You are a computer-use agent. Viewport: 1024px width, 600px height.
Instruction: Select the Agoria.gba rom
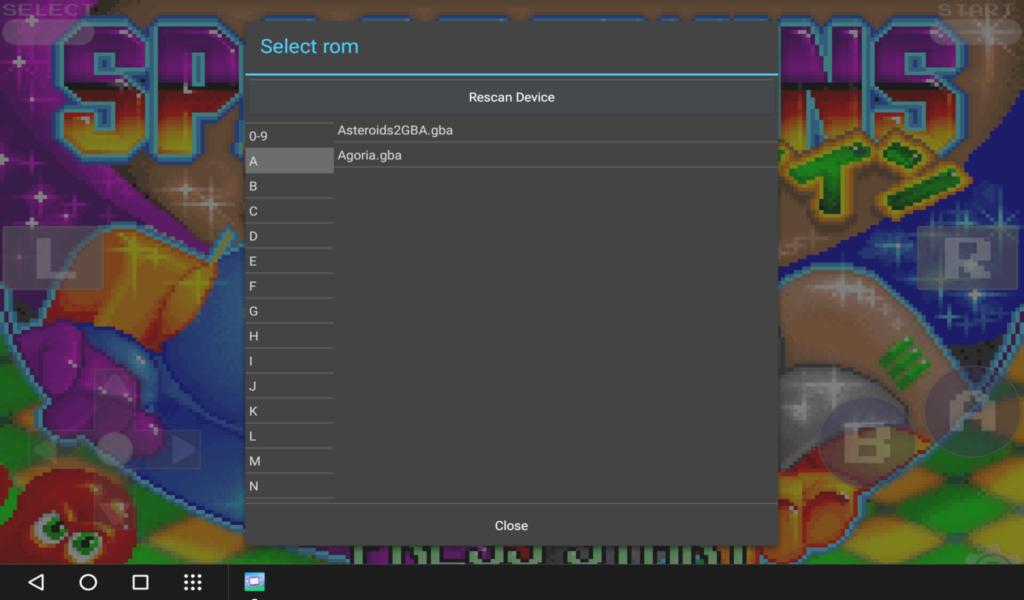[x=556, y=155]
